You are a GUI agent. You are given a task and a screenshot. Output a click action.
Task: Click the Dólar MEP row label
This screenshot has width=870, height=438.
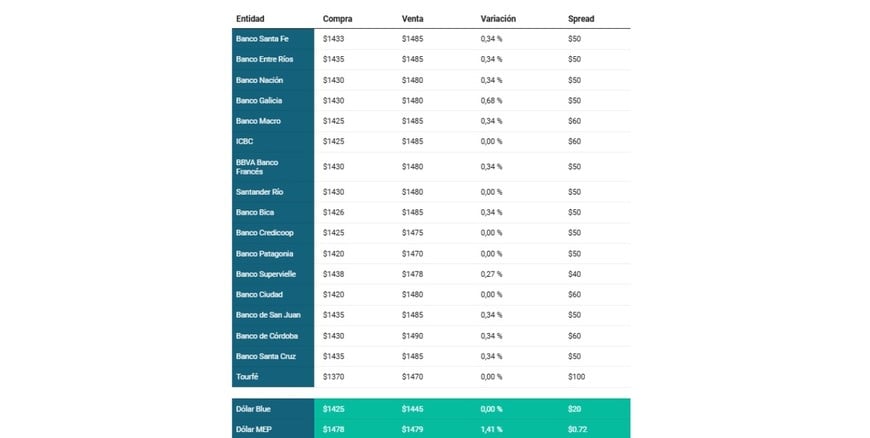pyautogui.click(x=254, y=429)
